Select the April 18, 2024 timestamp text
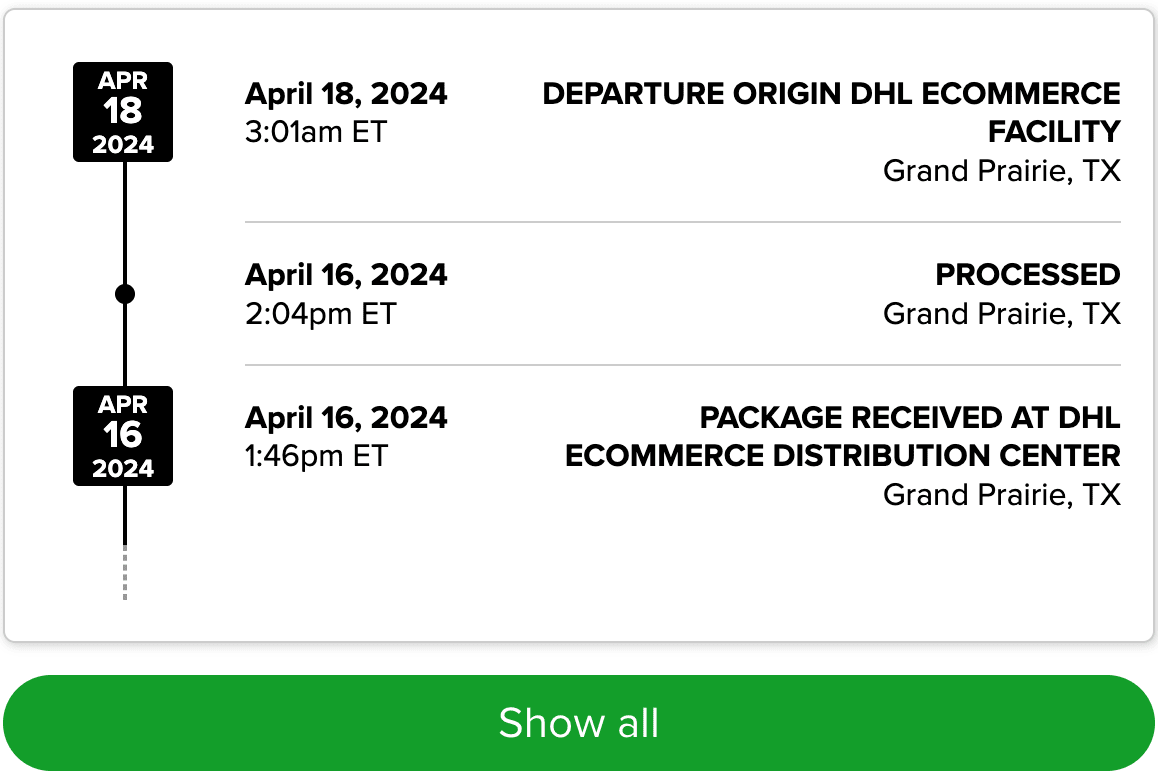 click(x=346, y=93)
